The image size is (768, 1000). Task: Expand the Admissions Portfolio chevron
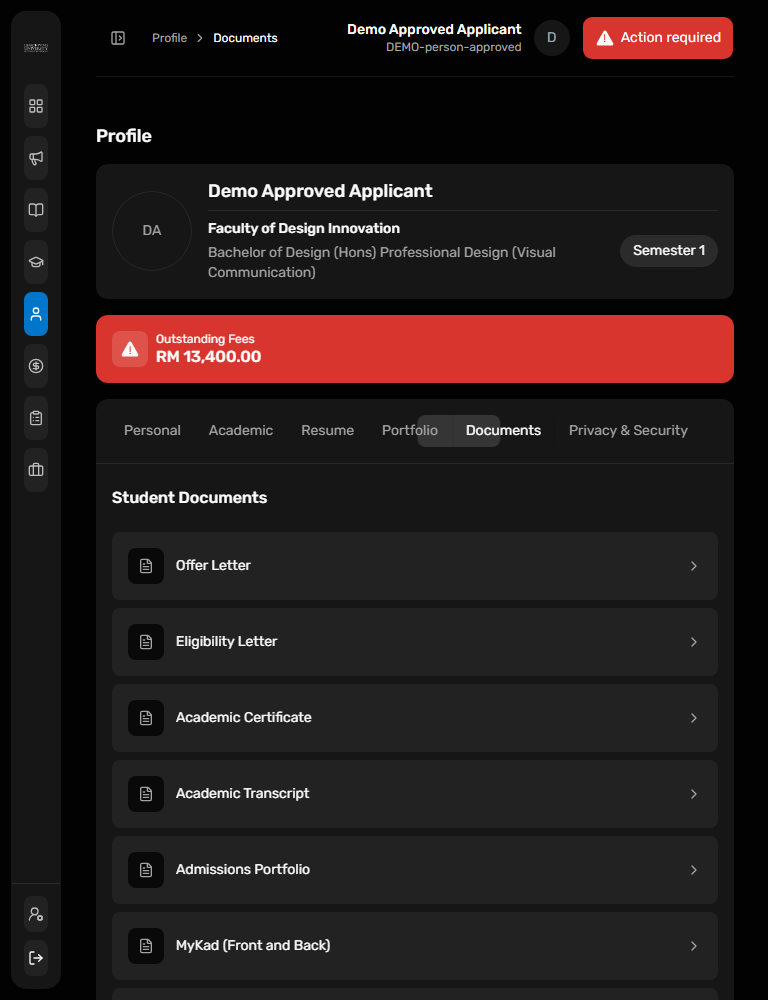click(x=693, y=869)
